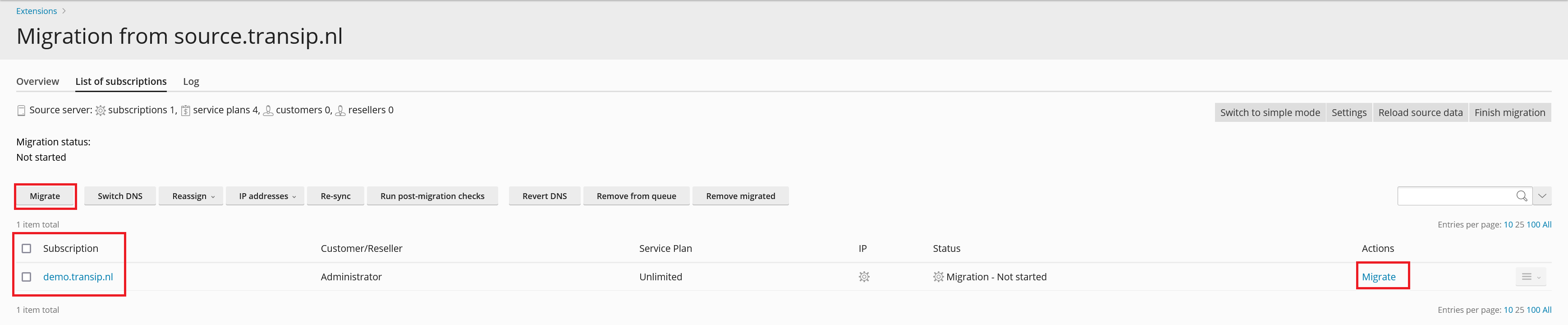This screenshot has width=1568, height=325.
Task: Sort by Status column header
Action: 946,248
